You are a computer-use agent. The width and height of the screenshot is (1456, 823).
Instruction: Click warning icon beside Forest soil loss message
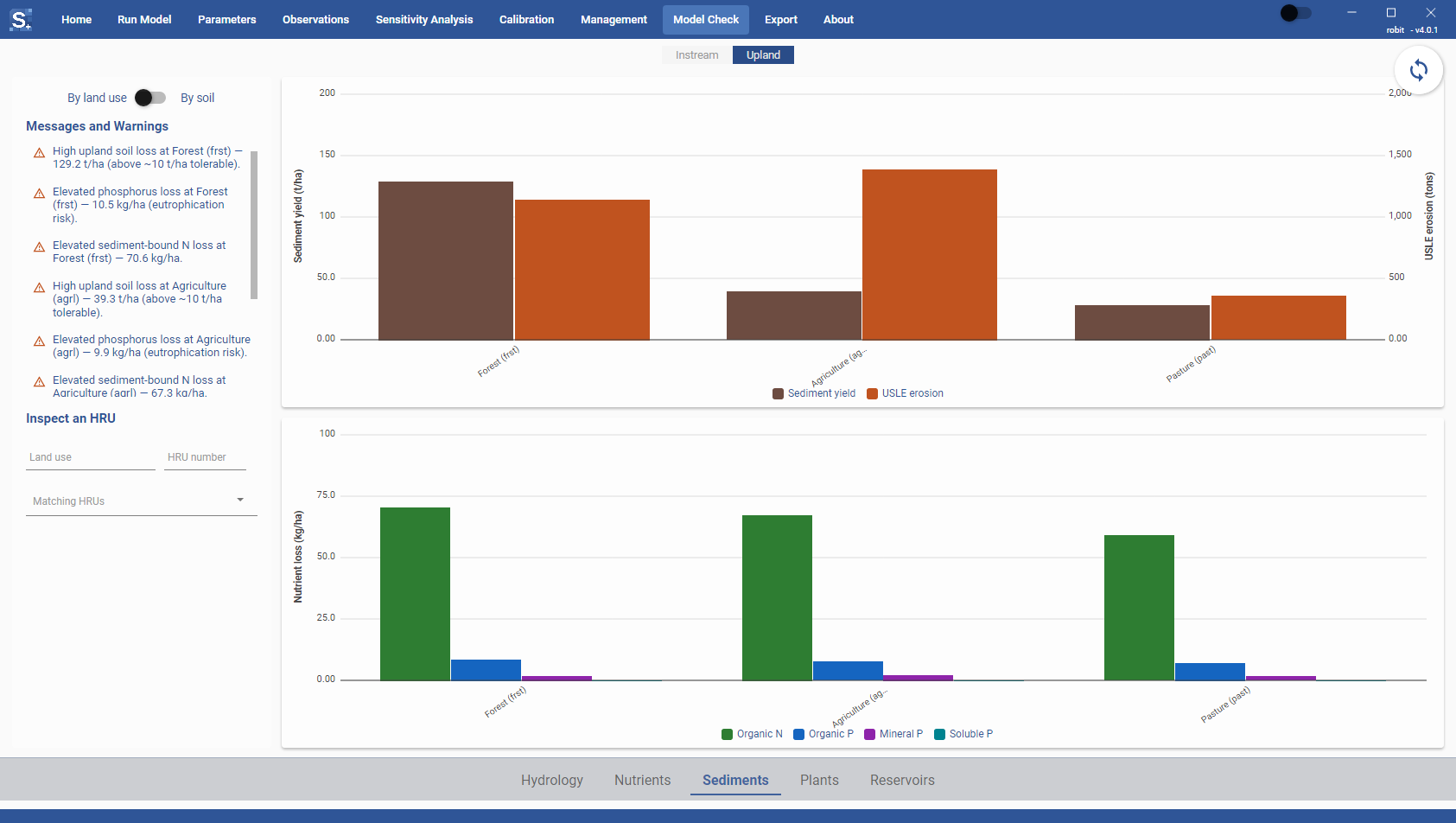point(39,153)
